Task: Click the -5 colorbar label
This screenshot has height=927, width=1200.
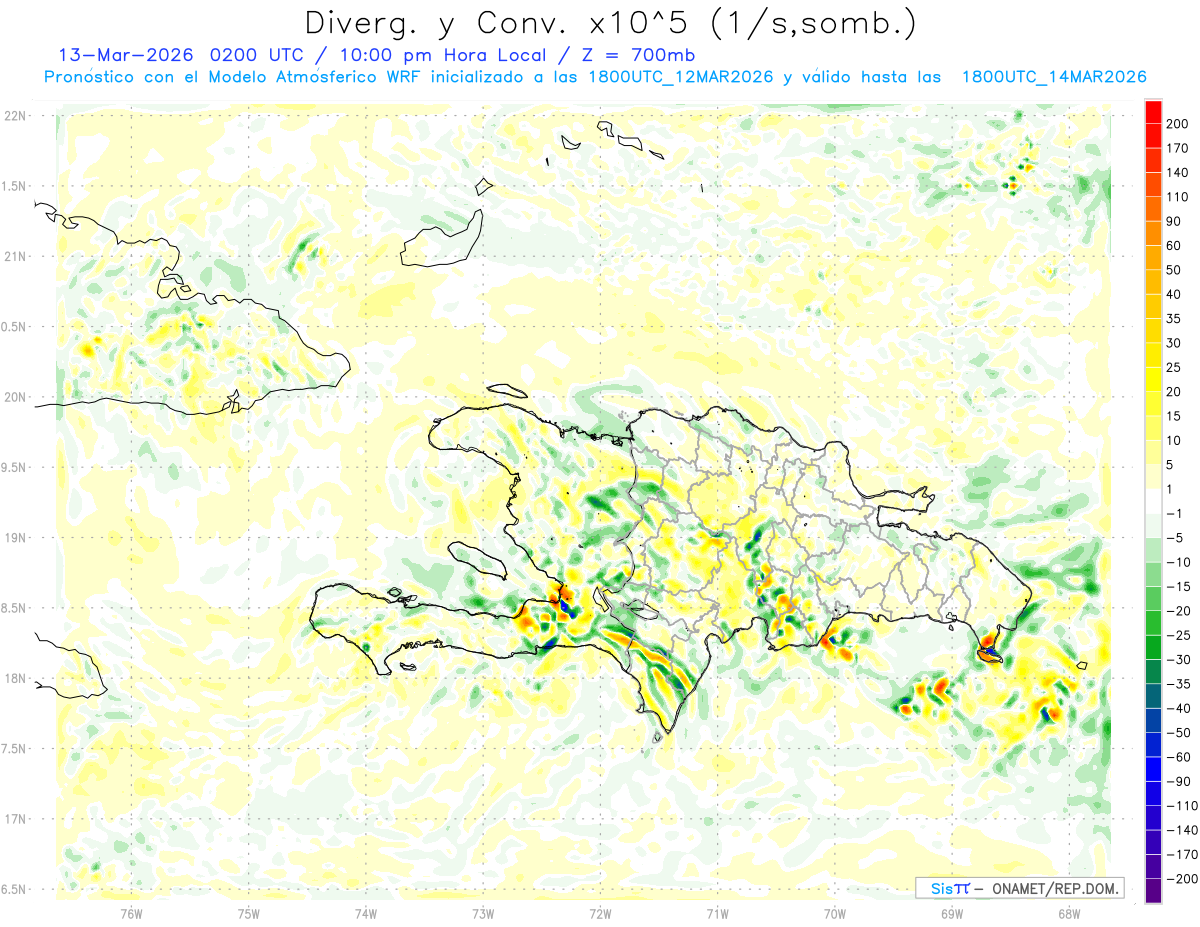Action: [1177, 538]
